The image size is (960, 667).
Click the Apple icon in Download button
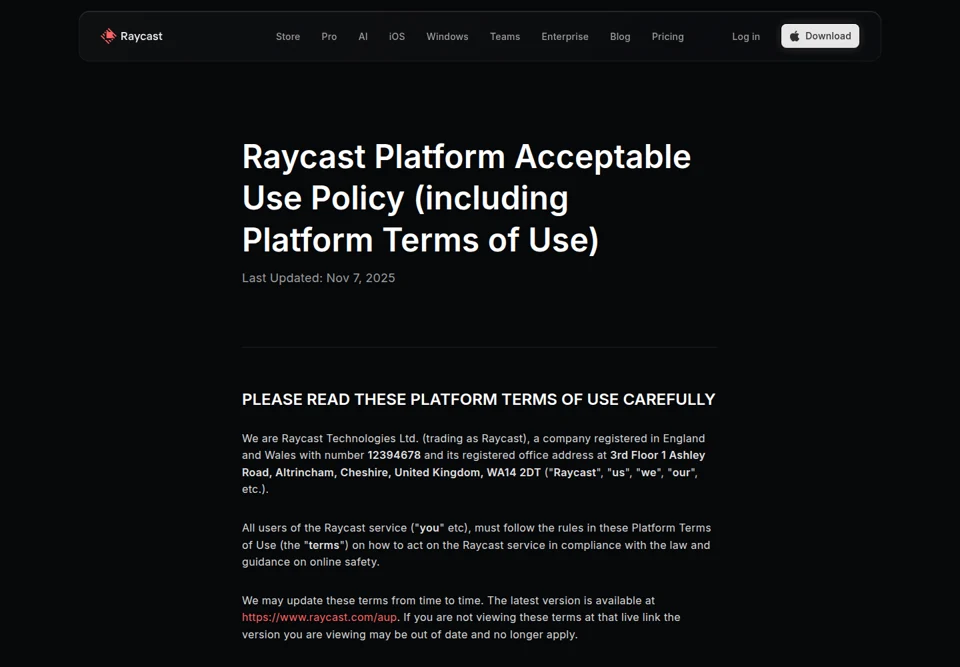[795, 36]
